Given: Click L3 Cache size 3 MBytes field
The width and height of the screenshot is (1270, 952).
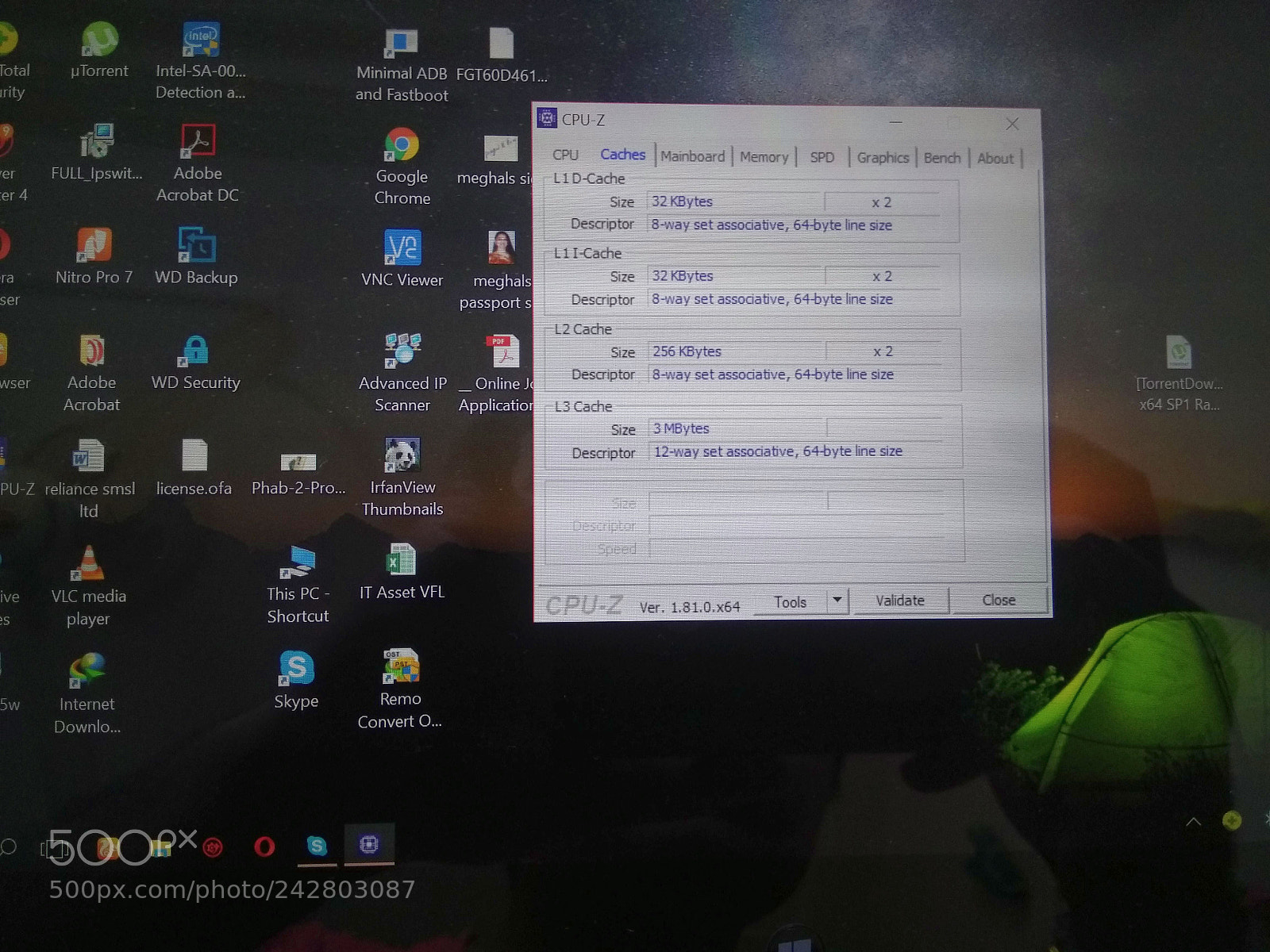Looking at the screenshot, I should 737,428.
